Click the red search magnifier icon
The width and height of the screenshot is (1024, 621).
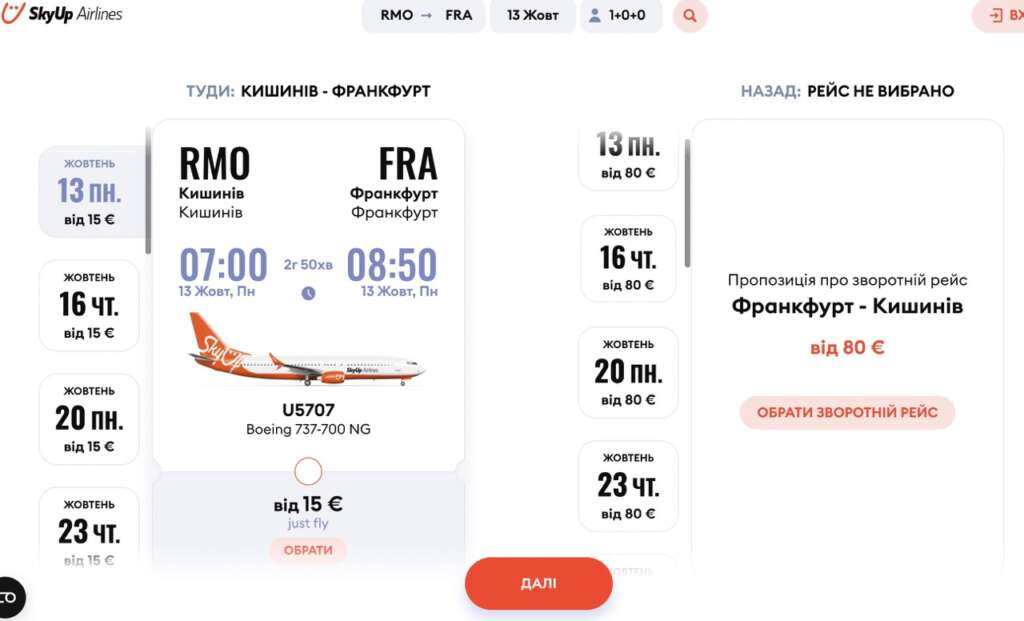click(x=690, y=16)
